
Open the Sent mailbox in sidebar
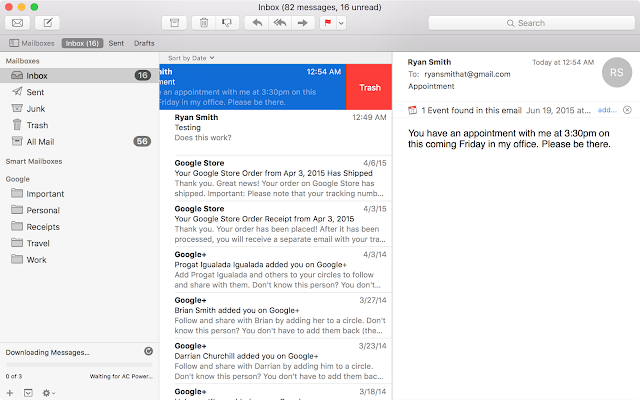tap(78, 92)
